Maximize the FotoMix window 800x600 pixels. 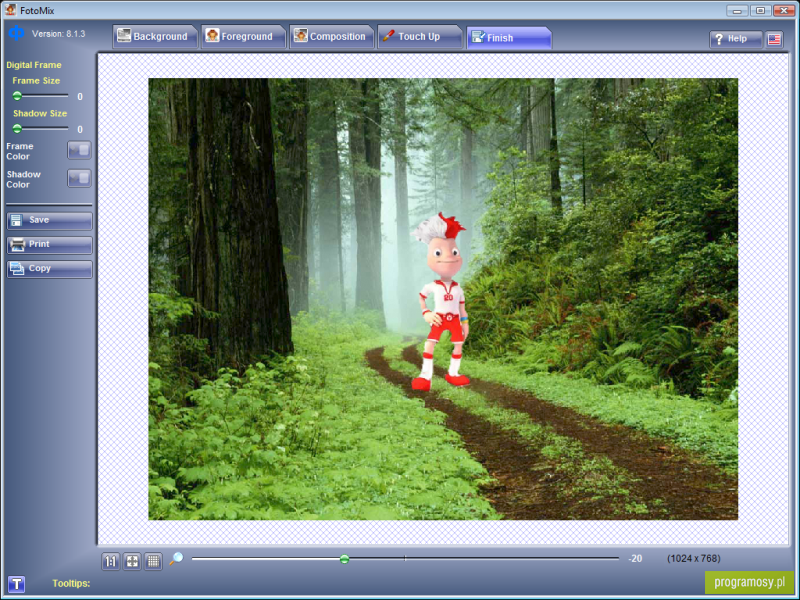(760, 10)
